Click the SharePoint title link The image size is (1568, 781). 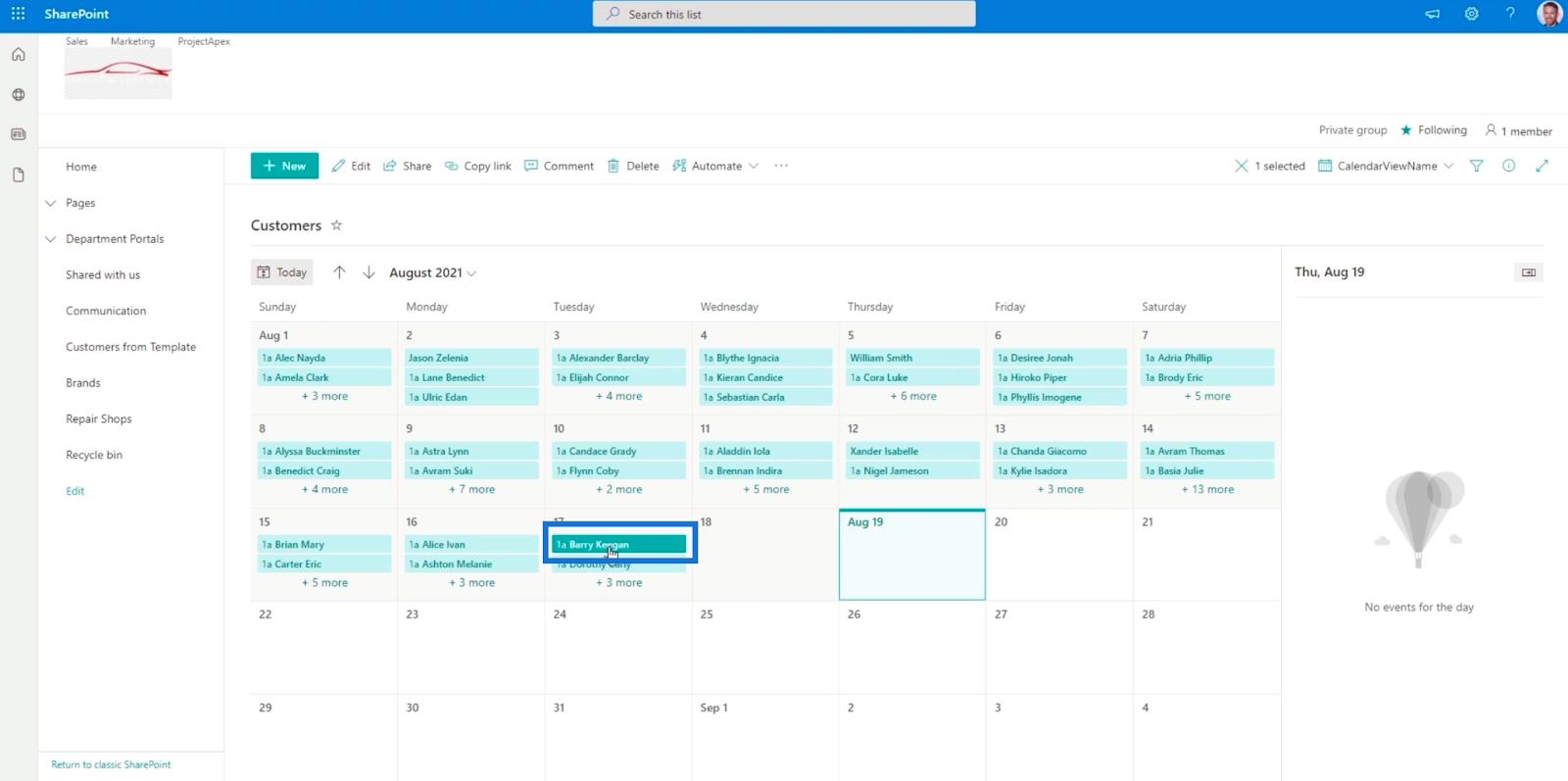point(76,14)
